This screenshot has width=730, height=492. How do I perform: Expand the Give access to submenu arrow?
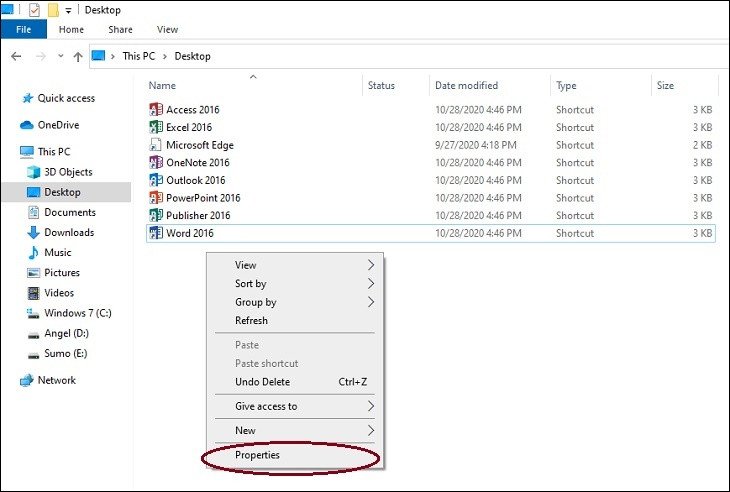pos(371,406)
